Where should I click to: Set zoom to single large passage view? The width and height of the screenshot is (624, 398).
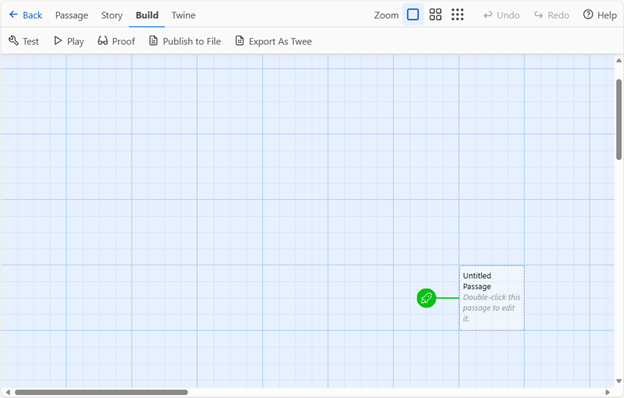pyautogui.click(x=413, y=15)
